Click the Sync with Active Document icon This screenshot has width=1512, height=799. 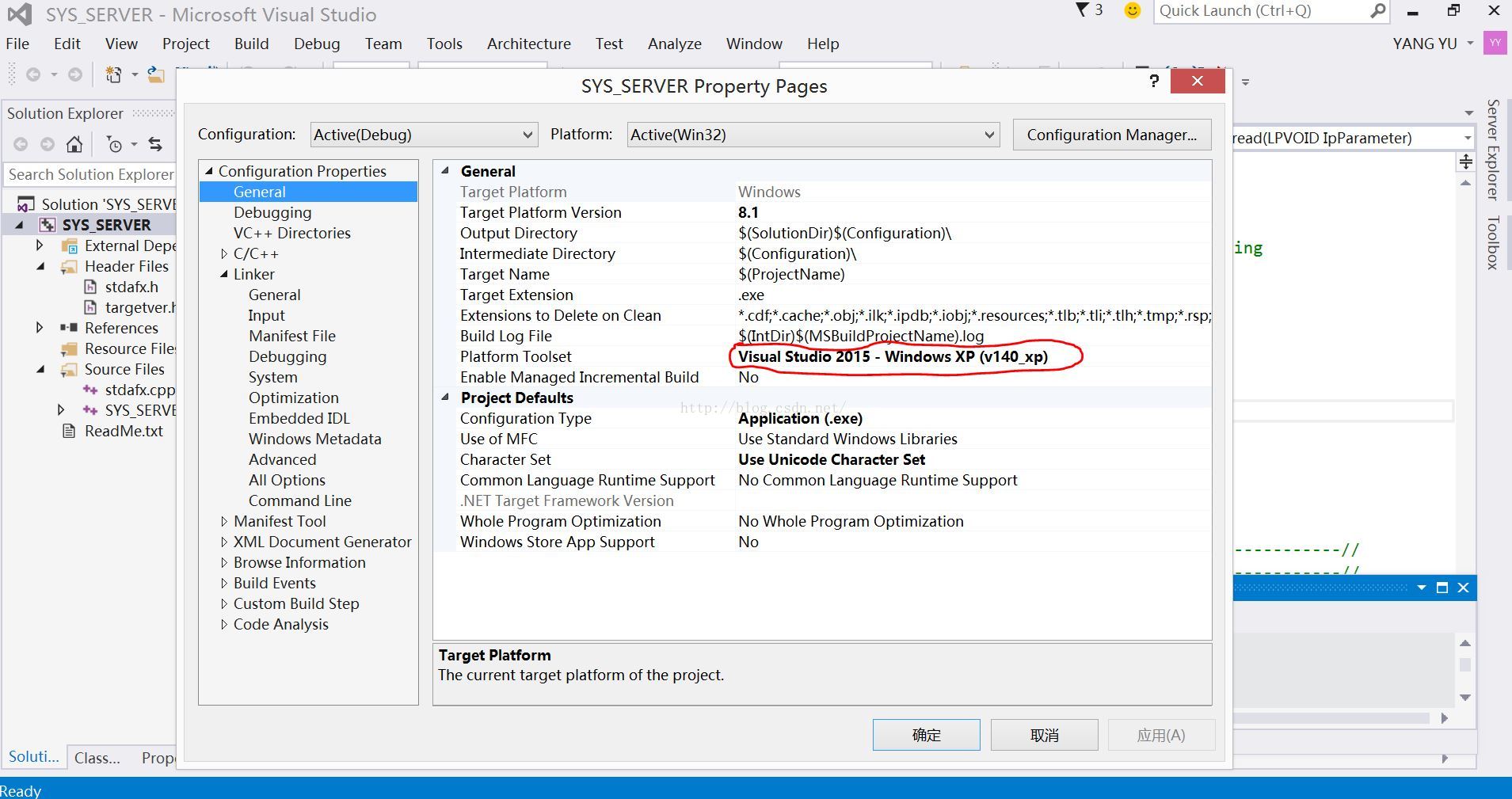click(155, 144)
